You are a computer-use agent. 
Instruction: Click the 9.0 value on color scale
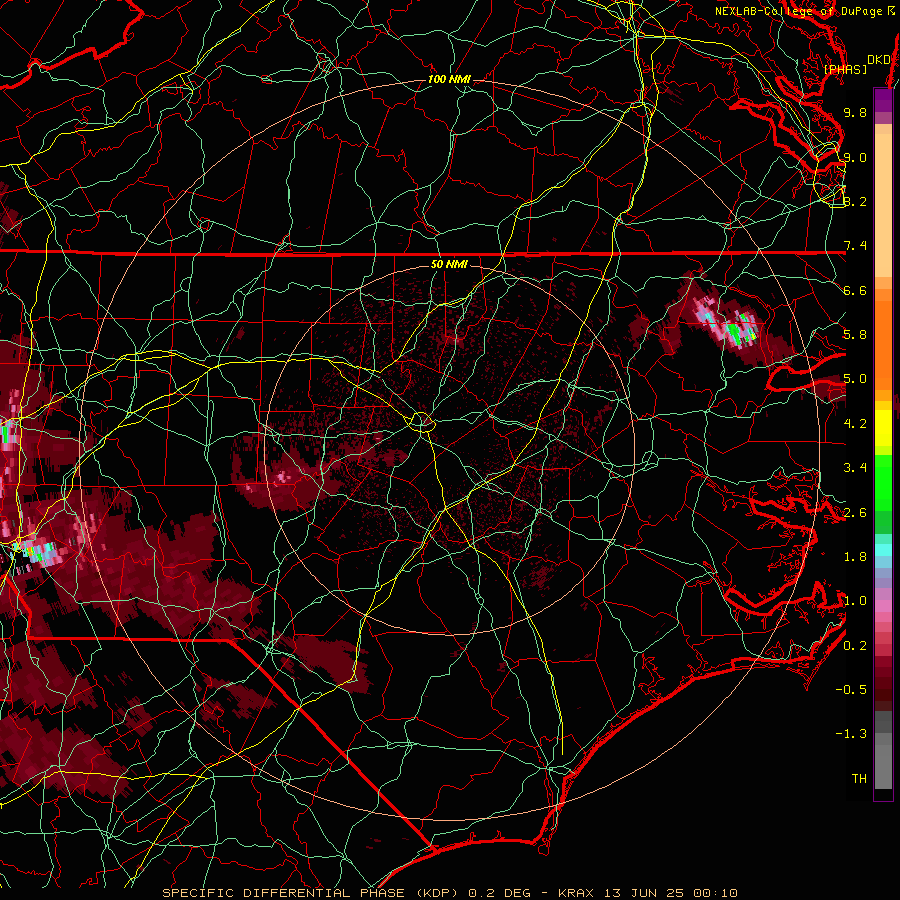pos(855,157)
